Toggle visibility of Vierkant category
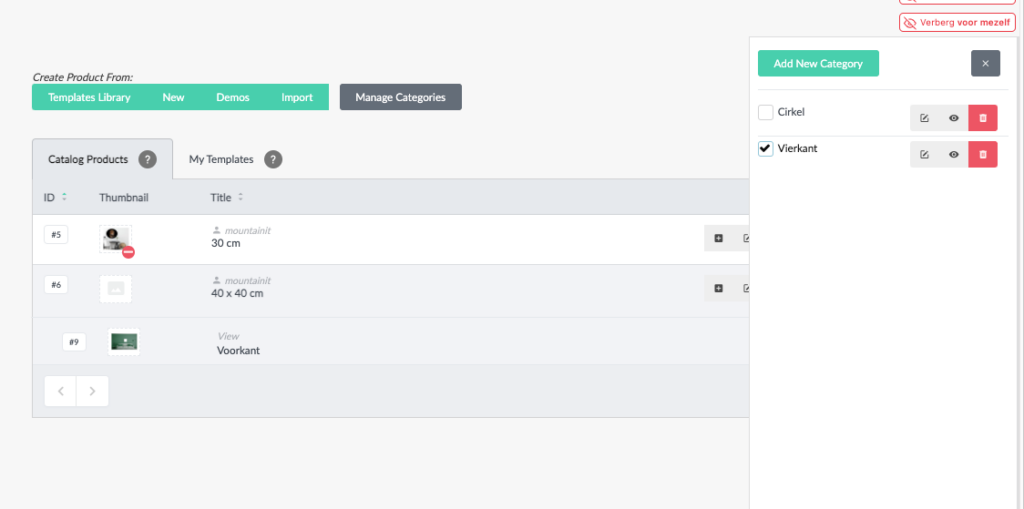Screen dimensions: 1024x509 click(953, 154)
